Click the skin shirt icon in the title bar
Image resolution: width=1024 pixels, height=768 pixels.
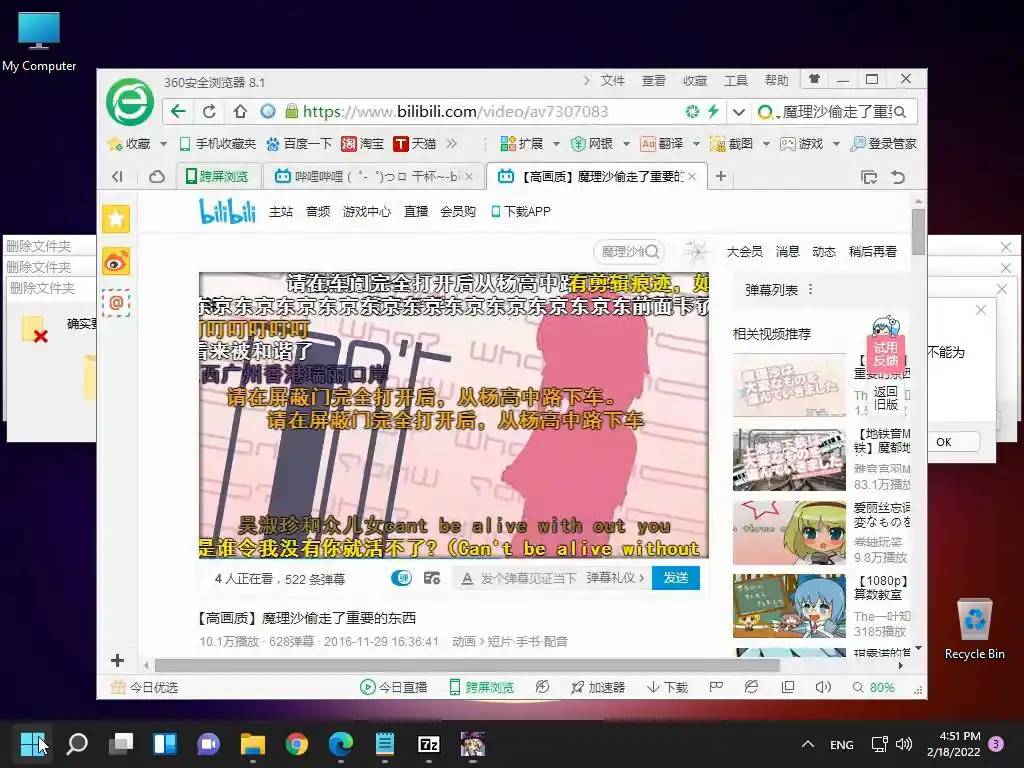(814, 79)
